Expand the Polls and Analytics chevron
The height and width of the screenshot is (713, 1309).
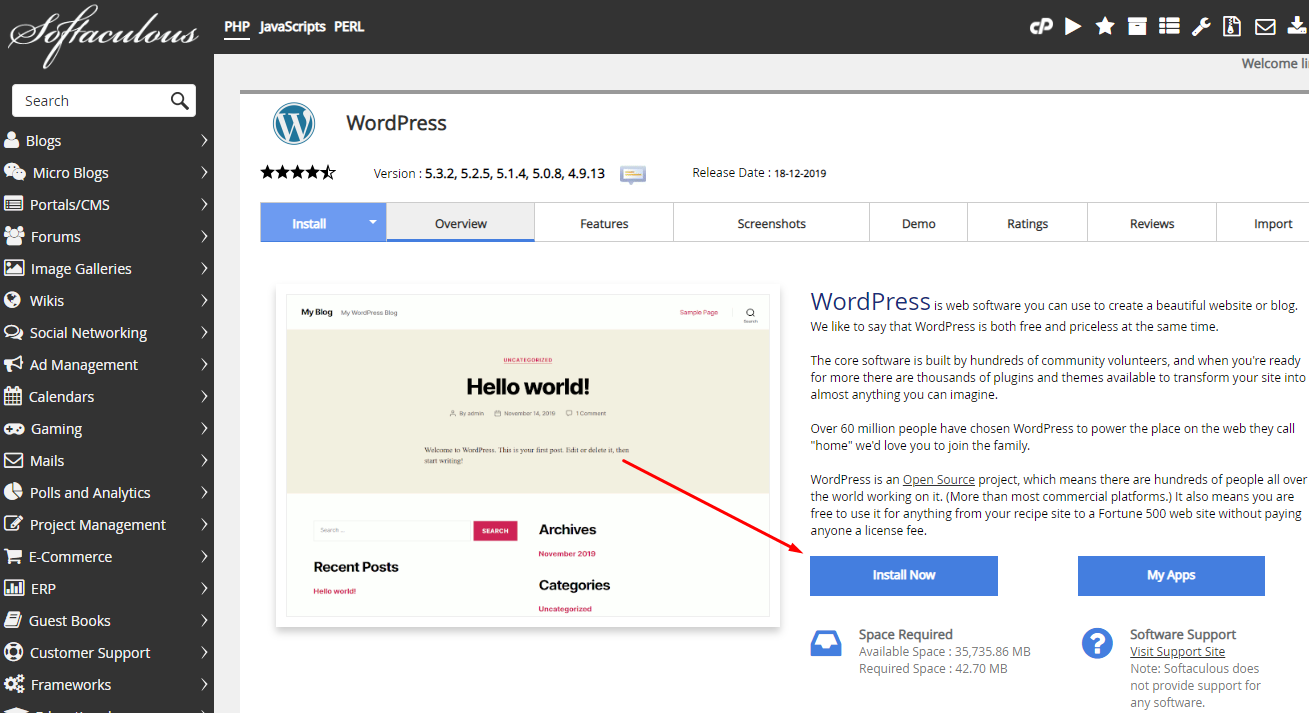click(x=204, y=492)
